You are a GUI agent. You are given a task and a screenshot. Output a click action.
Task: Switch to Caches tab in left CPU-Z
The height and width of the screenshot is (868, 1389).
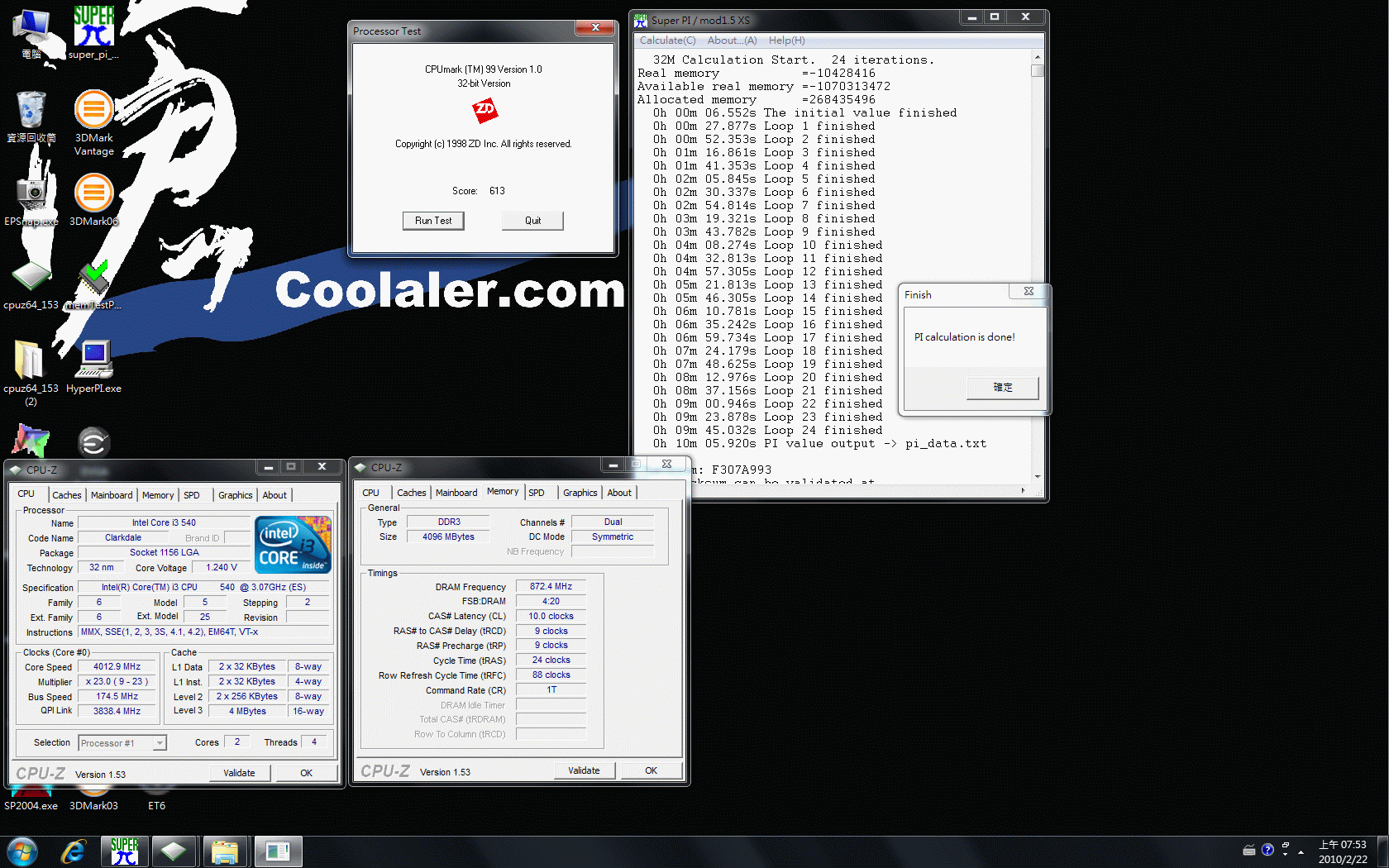click(67, 495)
